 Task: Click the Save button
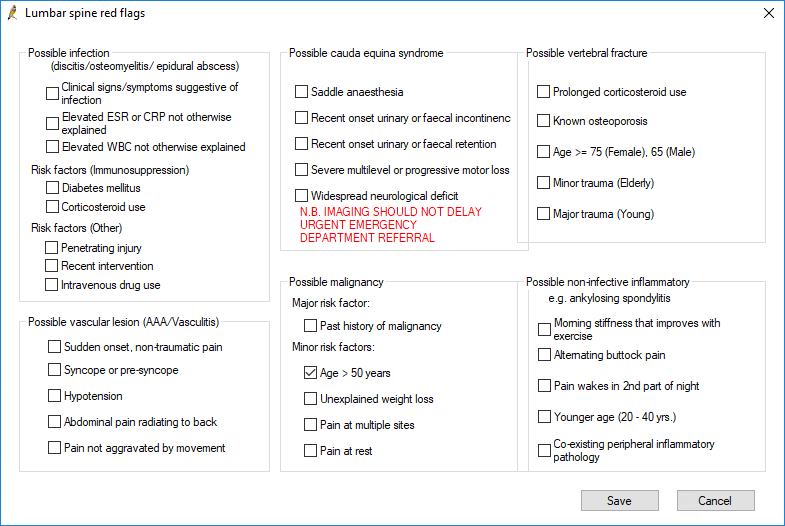tap(619, 500)
